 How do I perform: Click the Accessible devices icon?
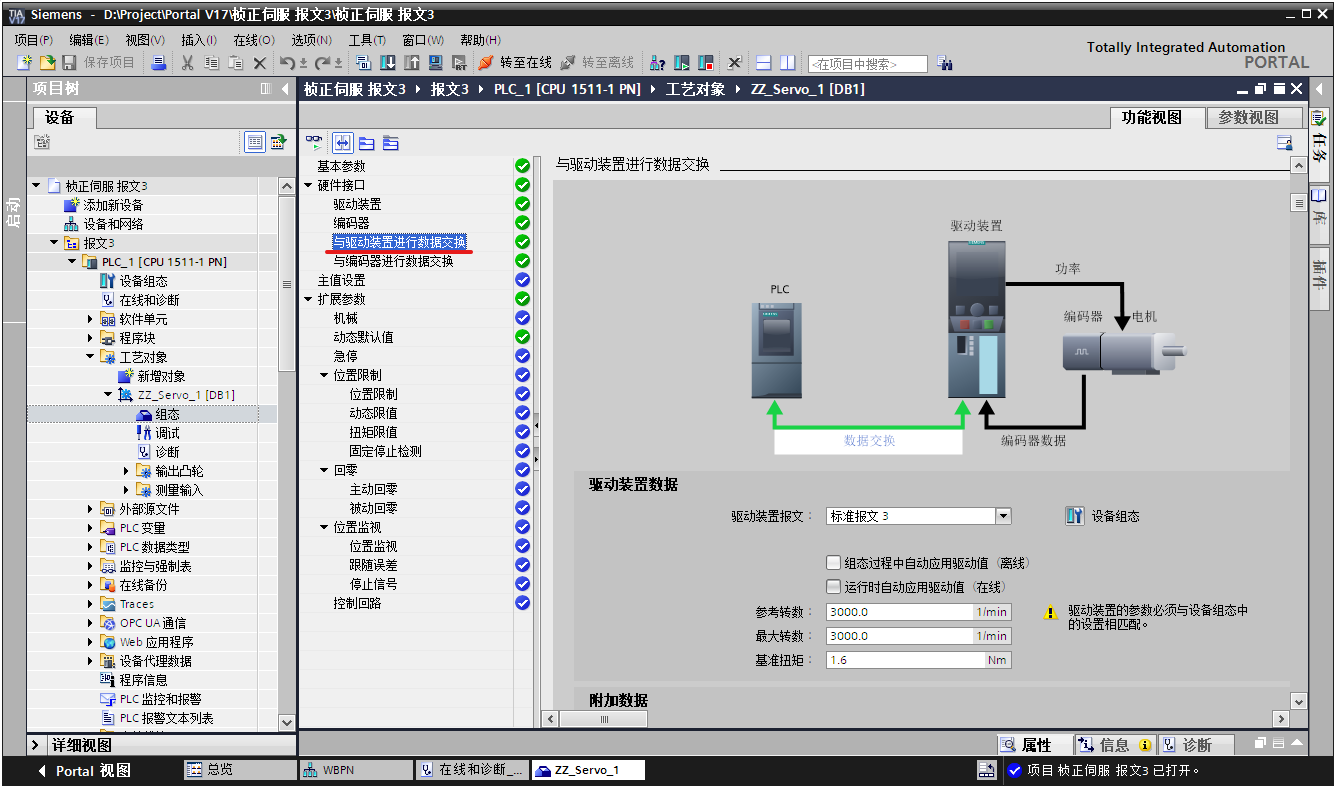pyautogui.click(x=658, y=63)
